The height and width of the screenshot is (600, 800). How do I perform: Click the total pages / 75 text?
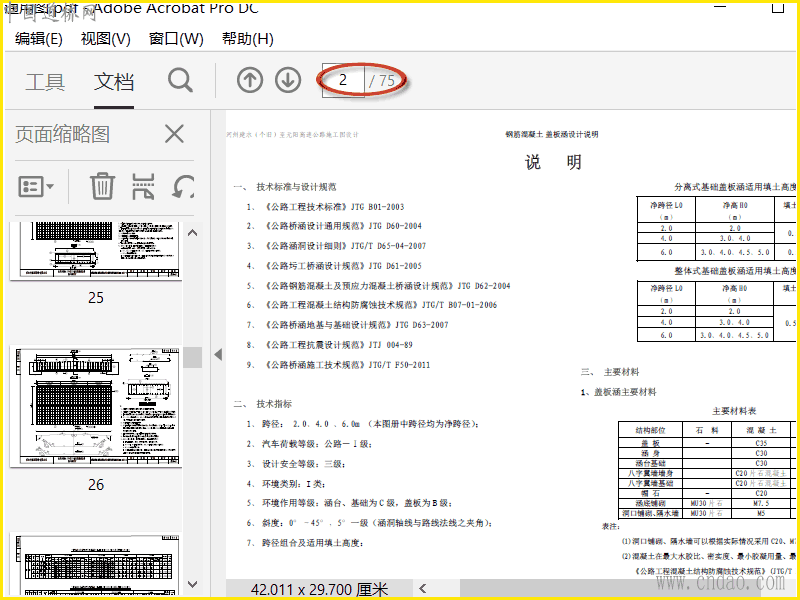tap(382, 81)
